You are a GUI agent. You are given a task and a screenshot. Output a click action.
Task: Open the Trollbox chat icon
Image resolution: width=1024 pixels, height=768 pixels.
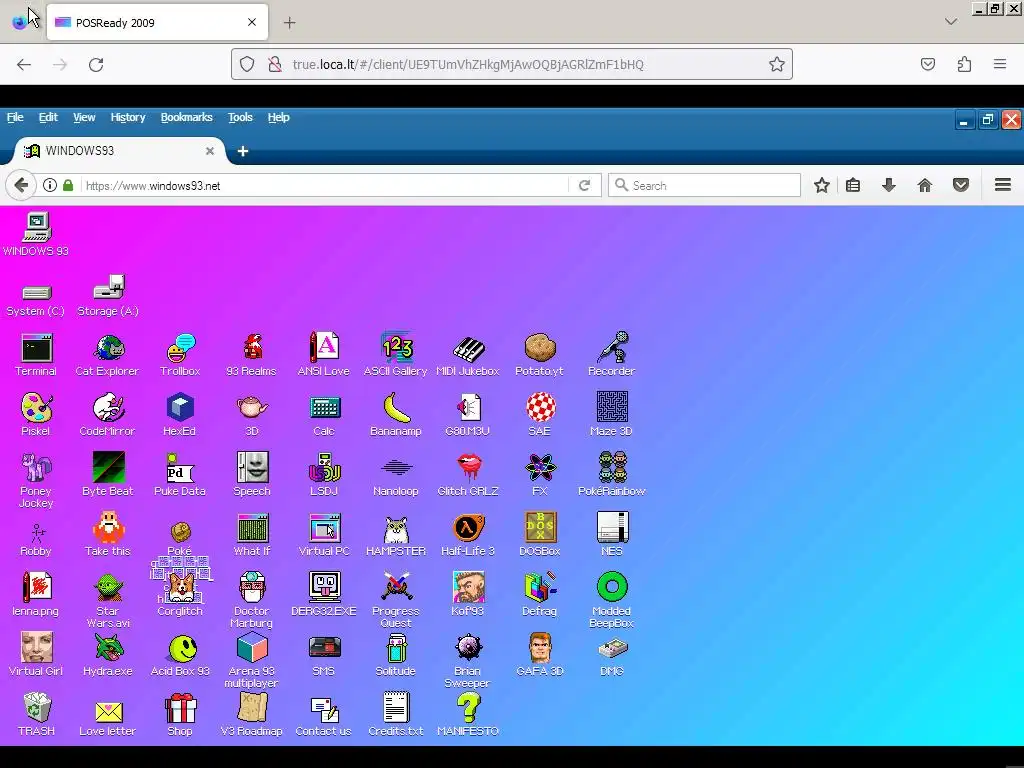180,355
